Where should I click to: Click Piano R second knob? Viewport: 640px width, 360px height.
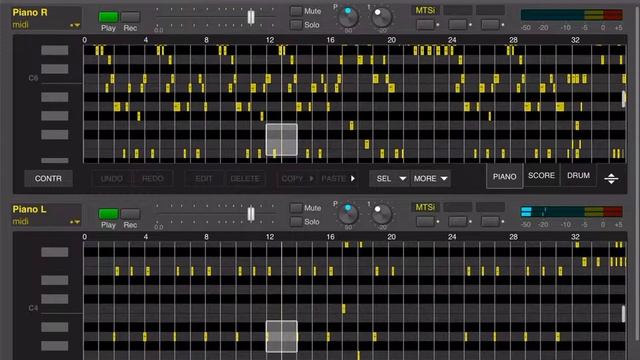coord(382,18)
